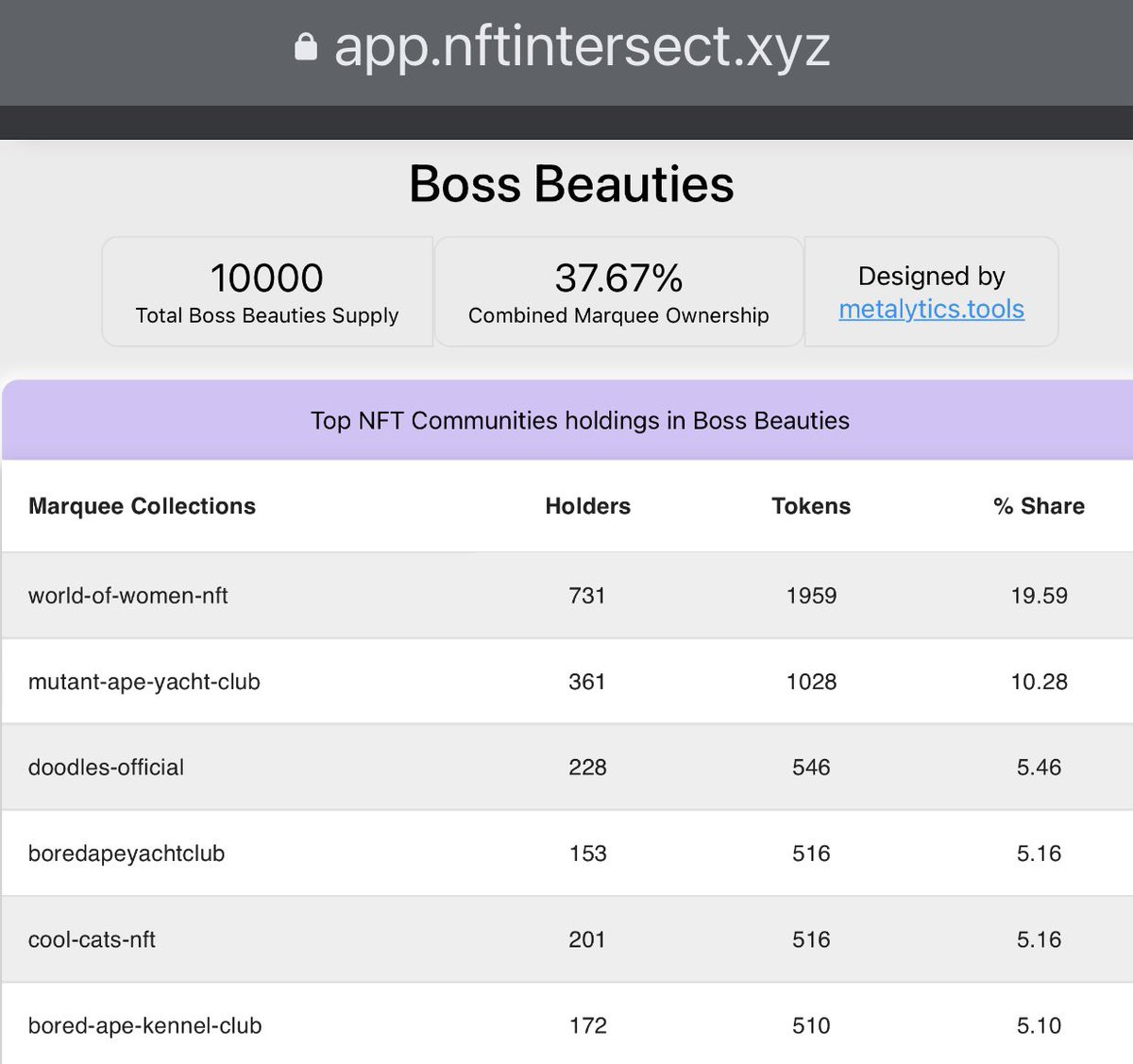Screen dimensions: 1133x1064
Task: Click the Boss Beauties page title
Action: click(x=570, y=184)
